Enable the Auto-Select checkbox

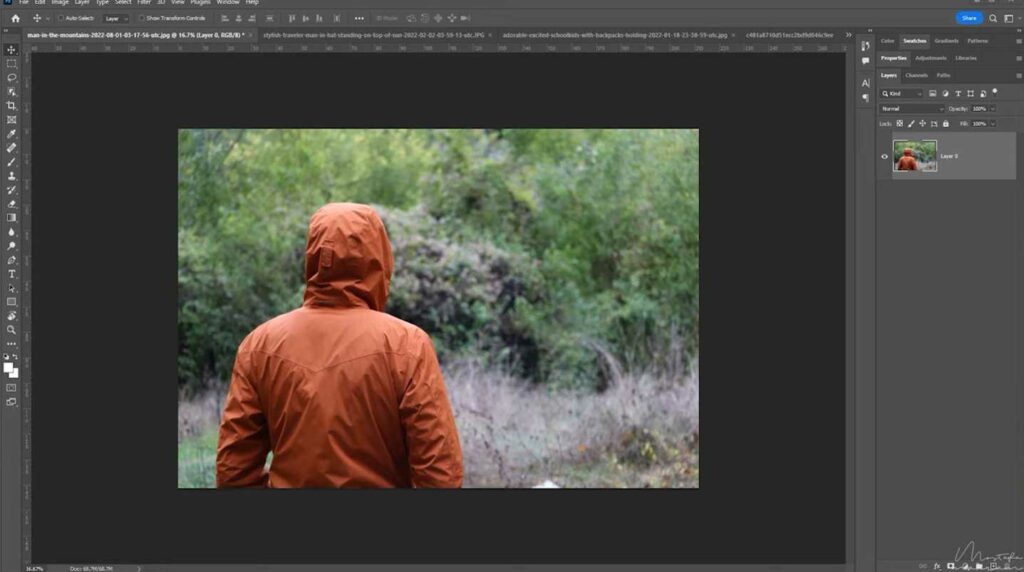coord(61,18)
